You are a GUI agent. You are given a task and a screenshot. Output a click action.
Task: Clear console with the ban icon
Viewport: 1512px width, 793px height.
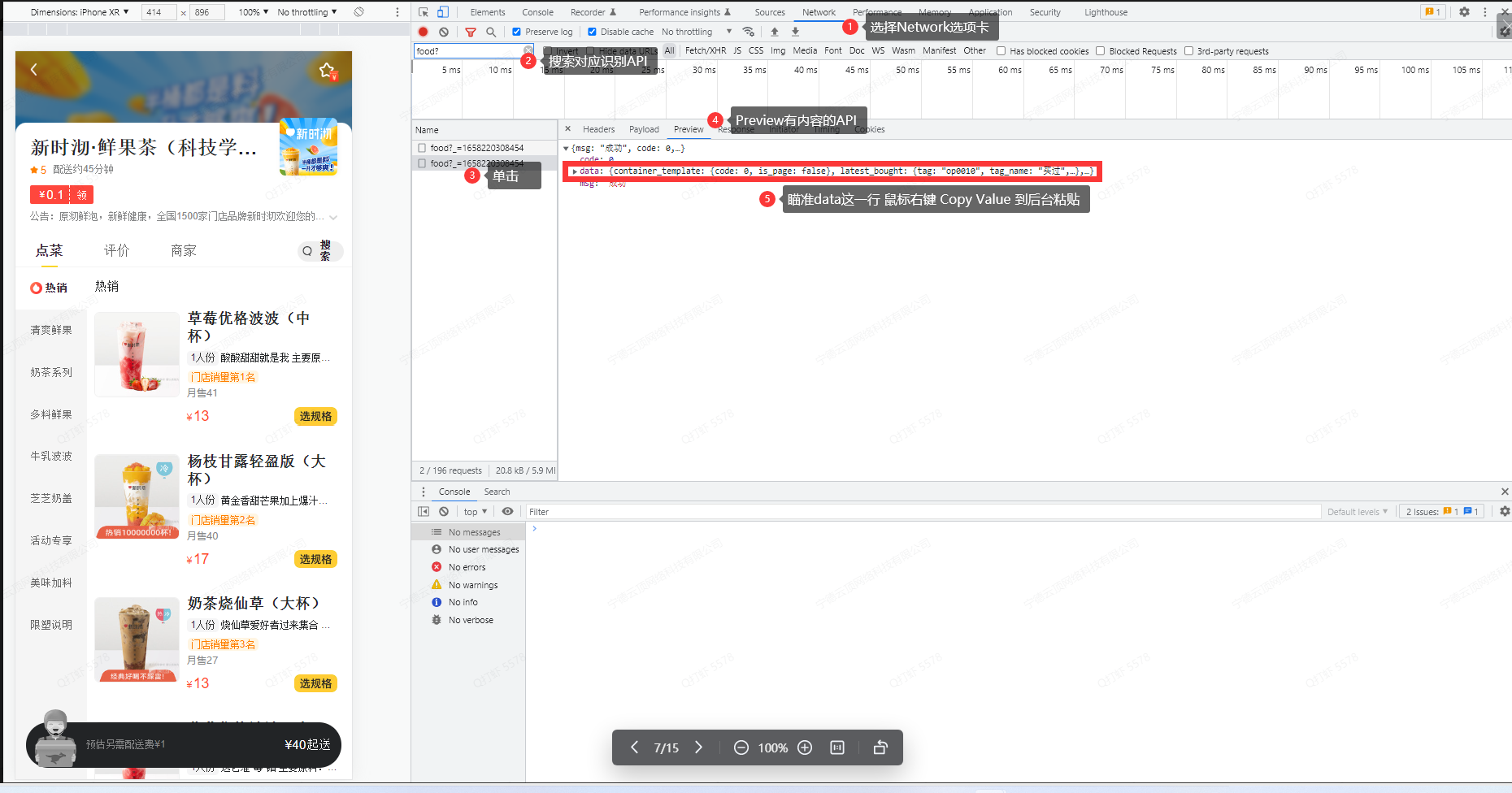point(444,511)
